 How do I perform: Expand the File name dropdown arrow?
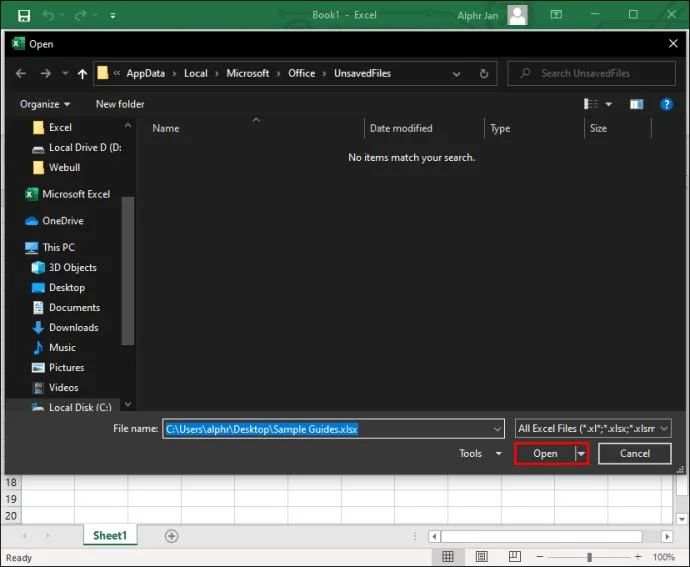pyautogui.click(x=497, y=429)
